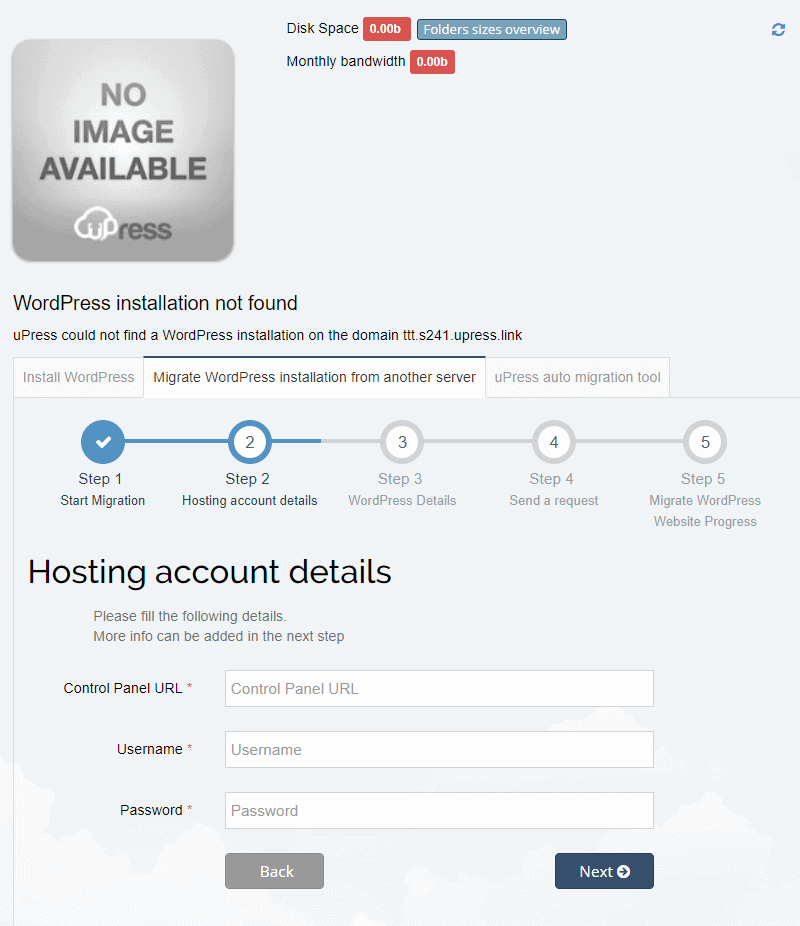The image size is (800, 926).
Task: Proceed with the Next button
Action: pyautogui.click(x=604, y=871)
